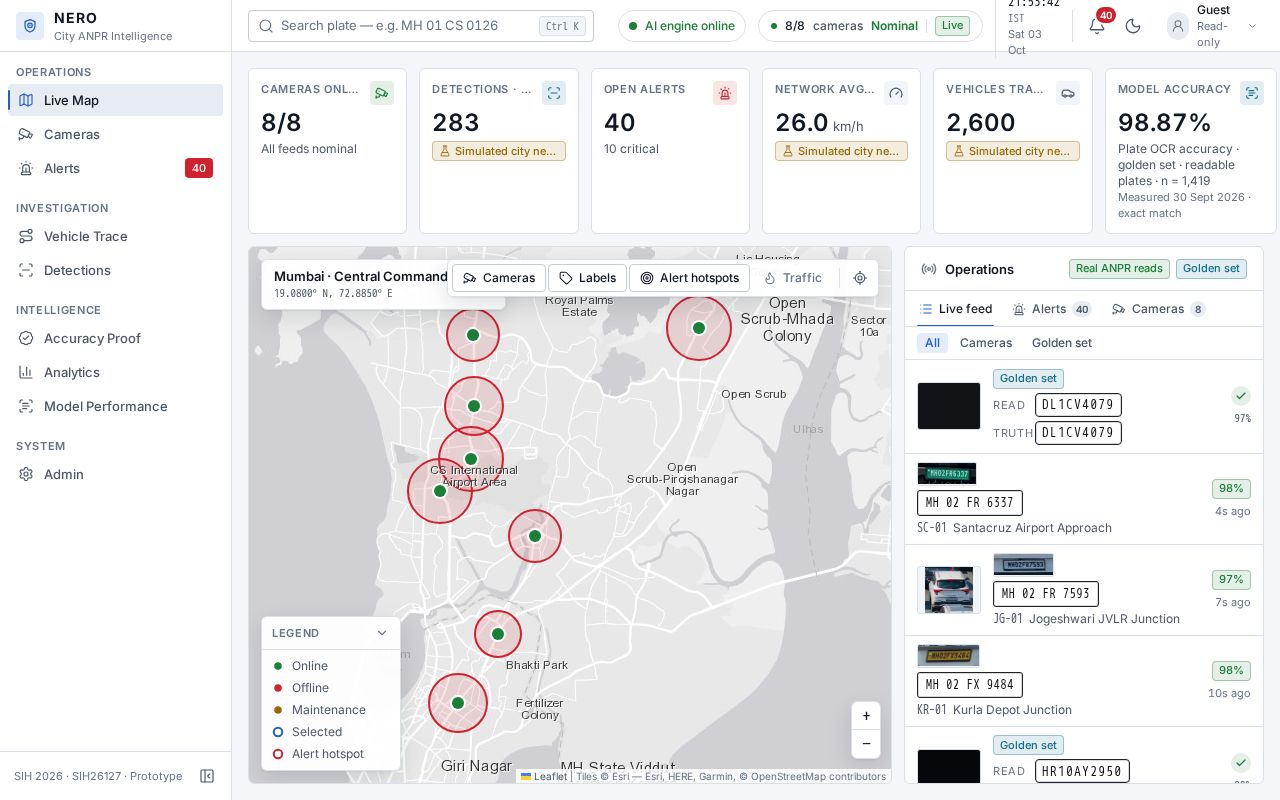Open Jogeshwari vehicle thumbnail image
This screenshot has height=800, width=1280.
click(949, 590)
